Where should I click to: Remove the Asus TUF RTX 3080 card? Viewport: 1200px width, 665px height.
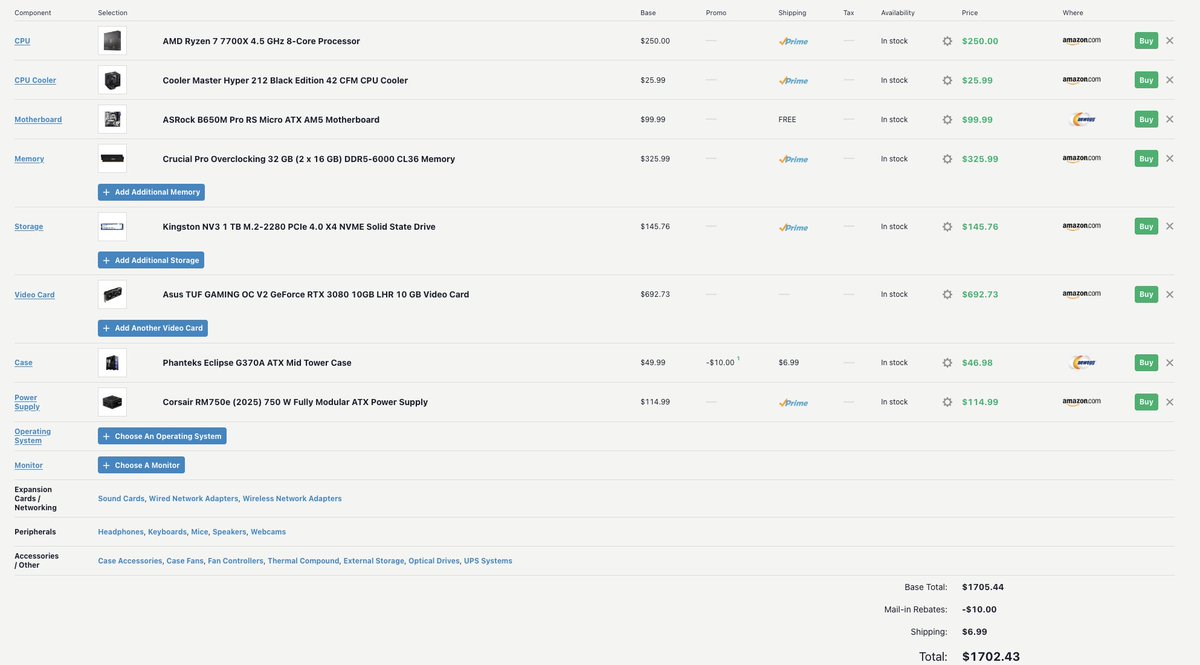[x=1170, y=294]
